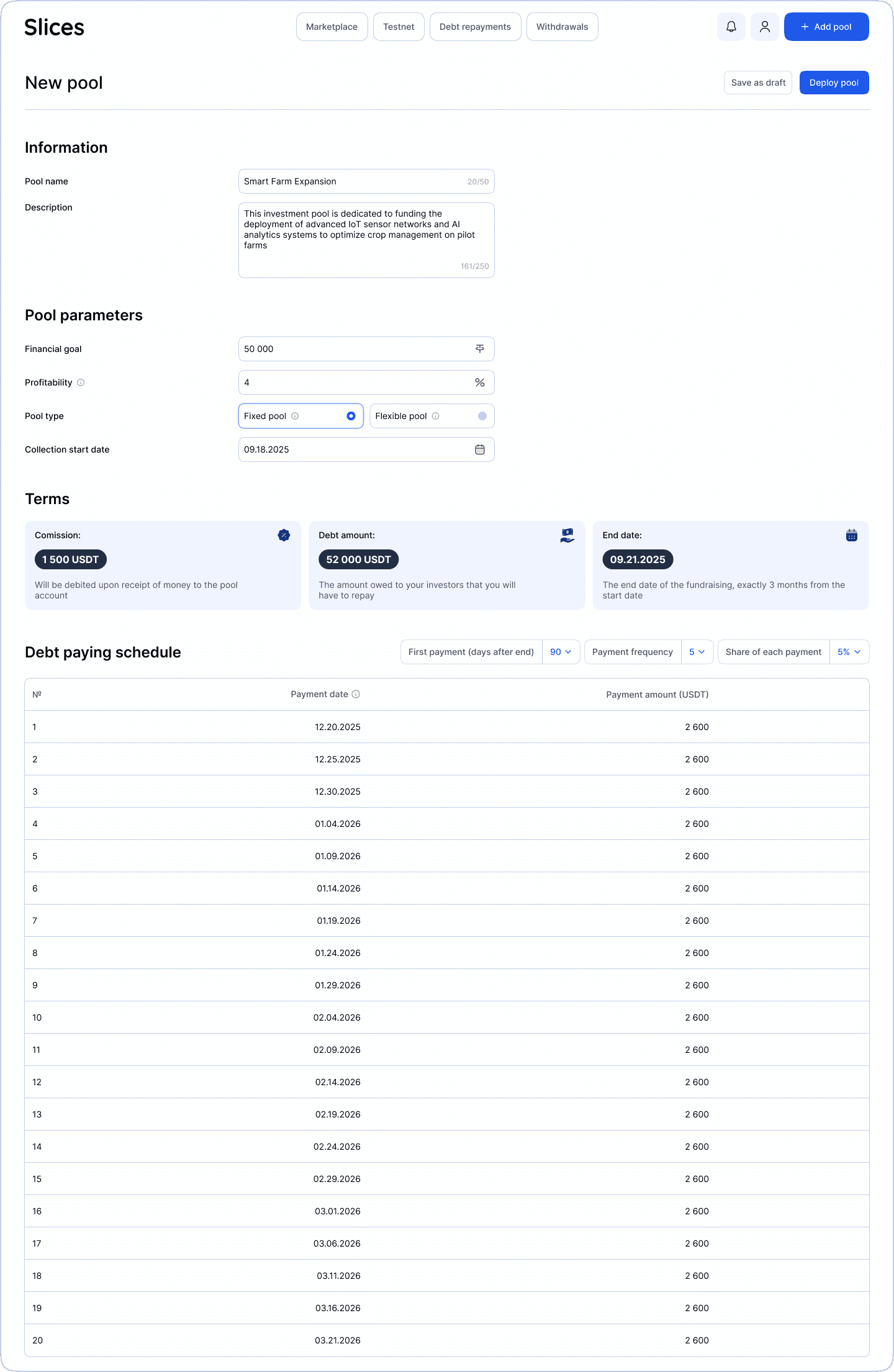Screen dimensions: 894x1372
Task: Select the Fixed pool radio option
Action: (x=351, y=416)
